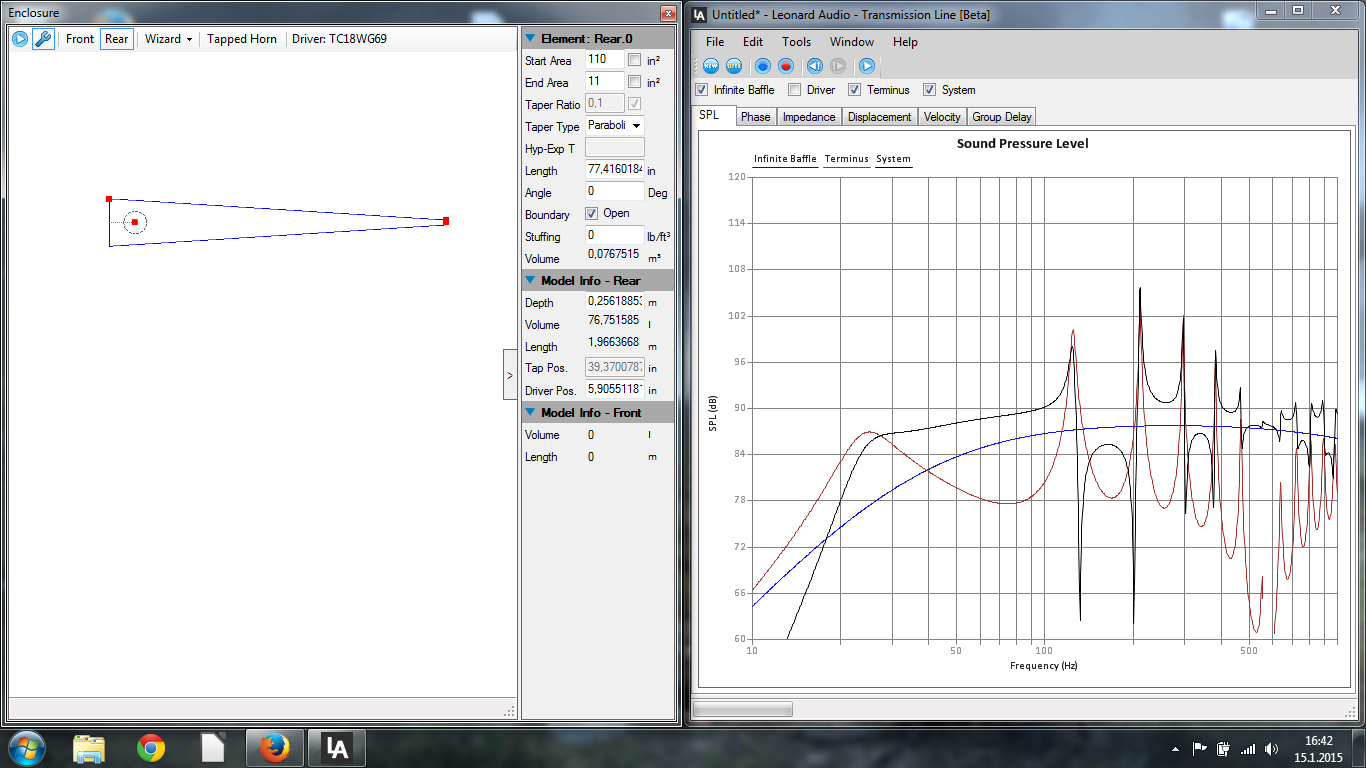Image resolution: width=1366 pixels, height=768 pixels.
Task: Toggle the wrench edit tool in Enclosure
Action: tap(43, 39)
